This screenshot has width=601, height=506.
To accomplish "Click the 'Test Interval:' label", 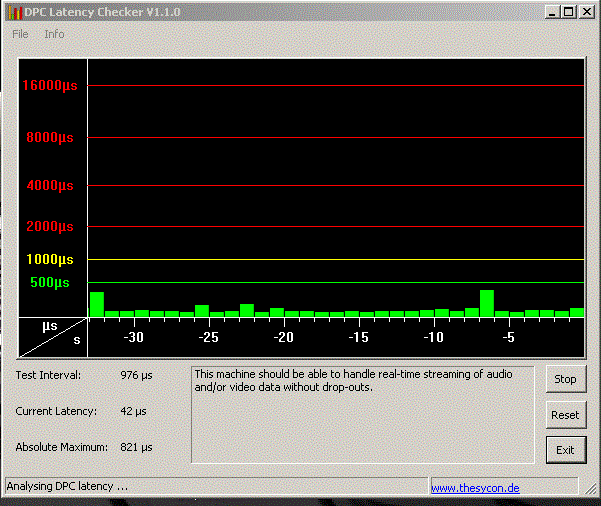I will pyautogui.click(x=48, y=375).
